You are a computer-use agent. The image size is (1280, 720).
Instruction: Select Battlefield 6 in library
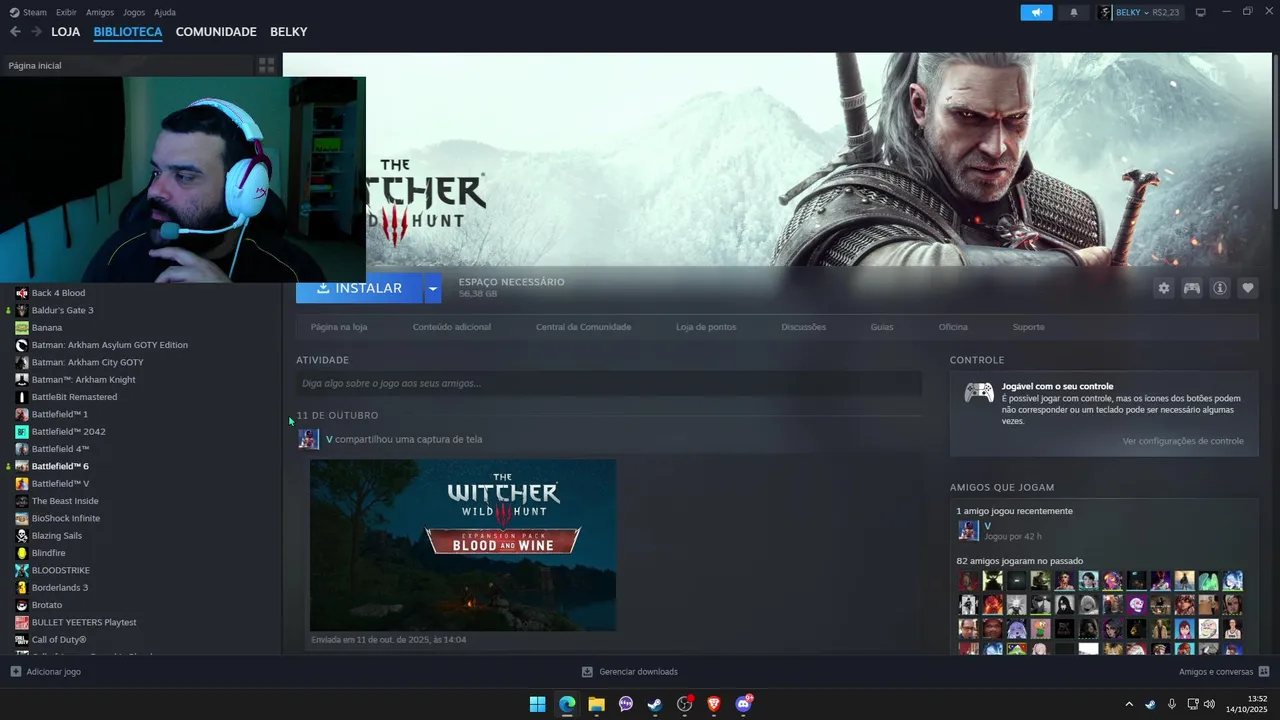(x=60, y=466)
